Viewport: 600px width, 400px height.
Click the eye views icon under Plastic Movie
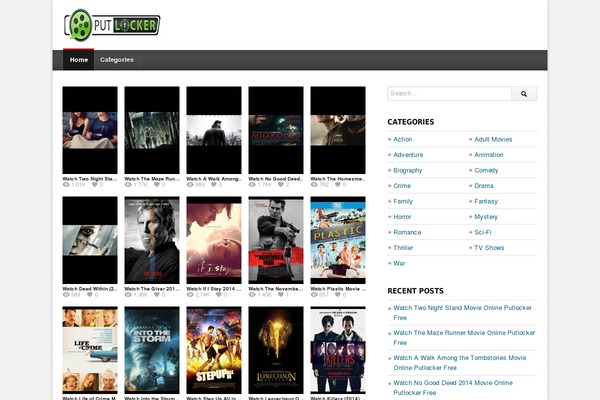[314, 295]
